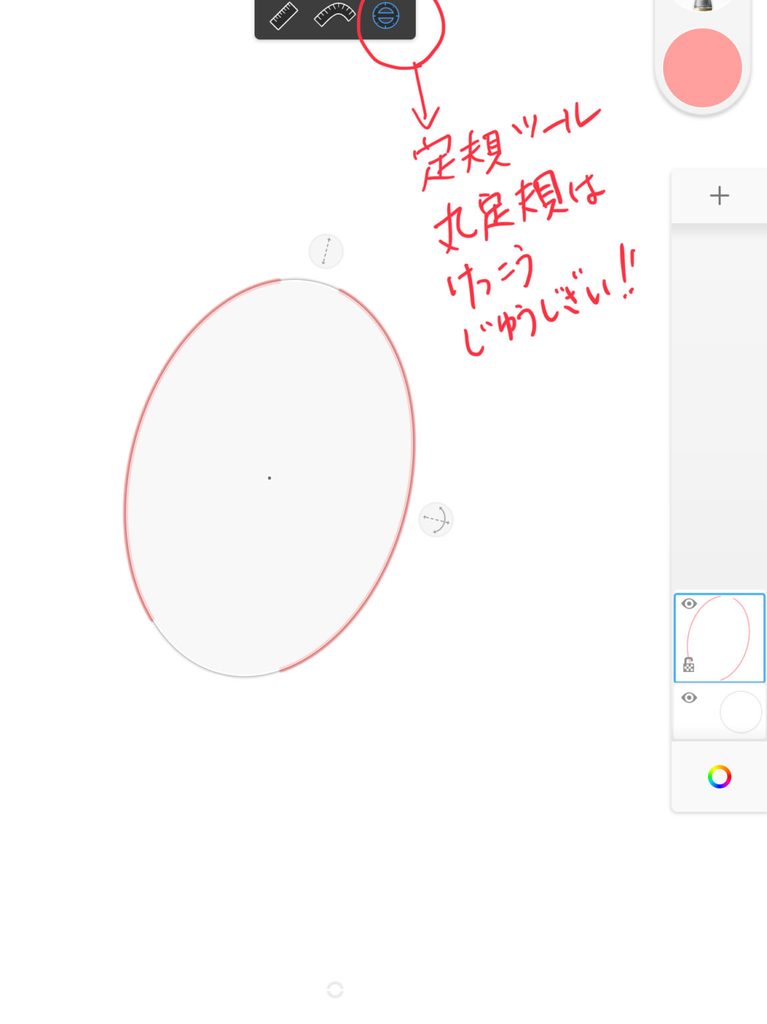Toggle the ellipse guide tool
Screen dimensions: 767x1024
pyautogui.click(x=385, y=15)
